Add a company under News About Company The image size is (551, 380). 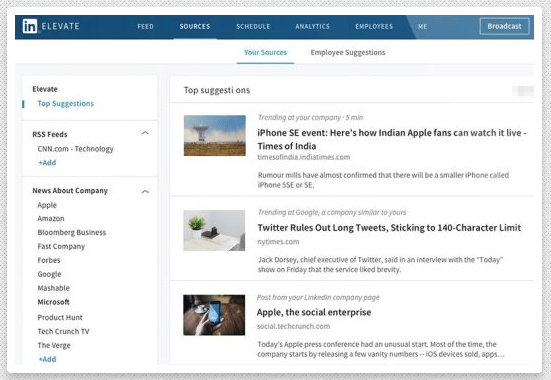pos(47,359)
